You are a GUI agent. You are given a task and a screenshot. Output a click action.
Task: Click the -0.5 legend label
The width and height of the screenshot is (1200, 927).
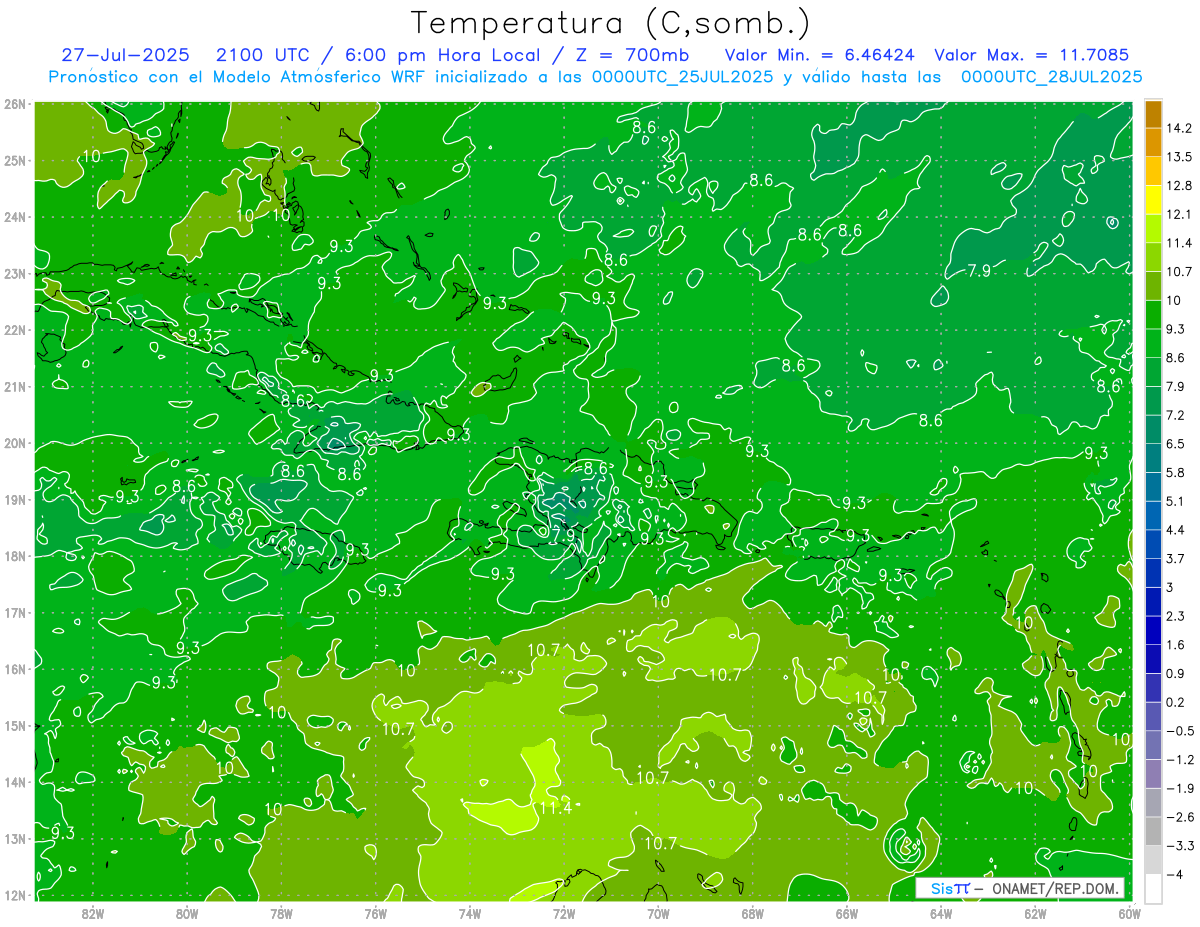click(x=1180, y=731)
